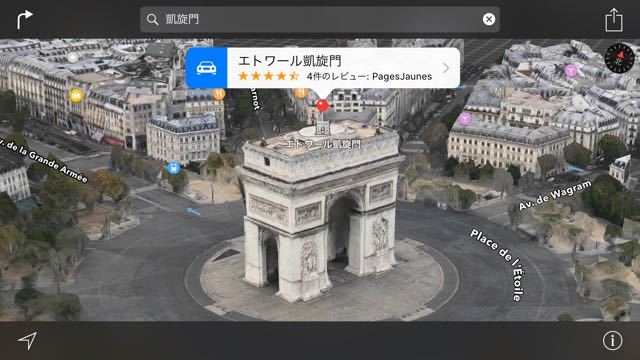
Task: Tap the compass to reset orientation
Action: click(619, 58)
